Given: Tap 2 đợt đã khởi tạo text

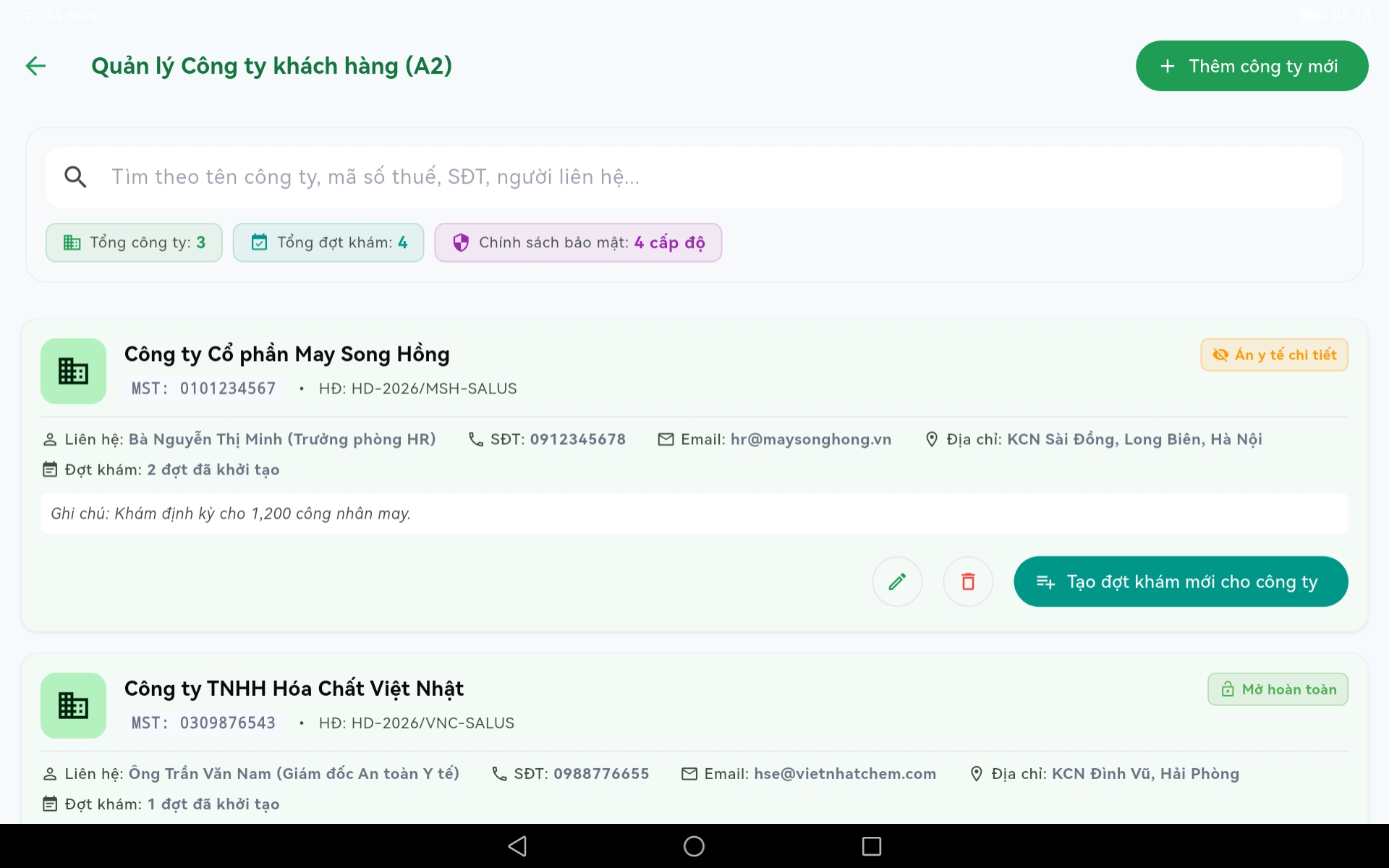Looking at the screenshot, I should tap(213, 469).
